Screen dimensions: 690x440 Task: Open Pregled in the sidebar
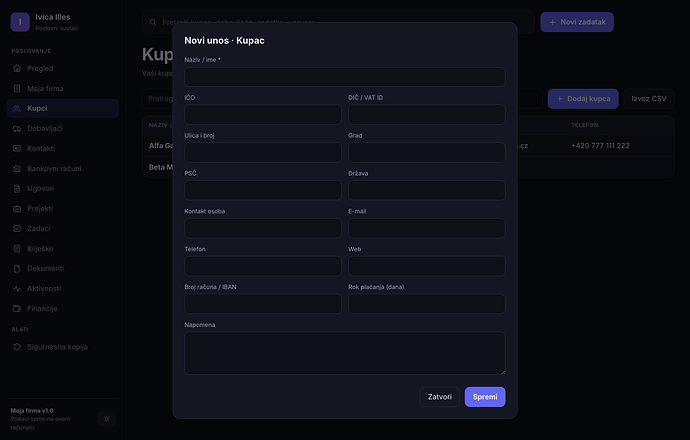[63, 68]
